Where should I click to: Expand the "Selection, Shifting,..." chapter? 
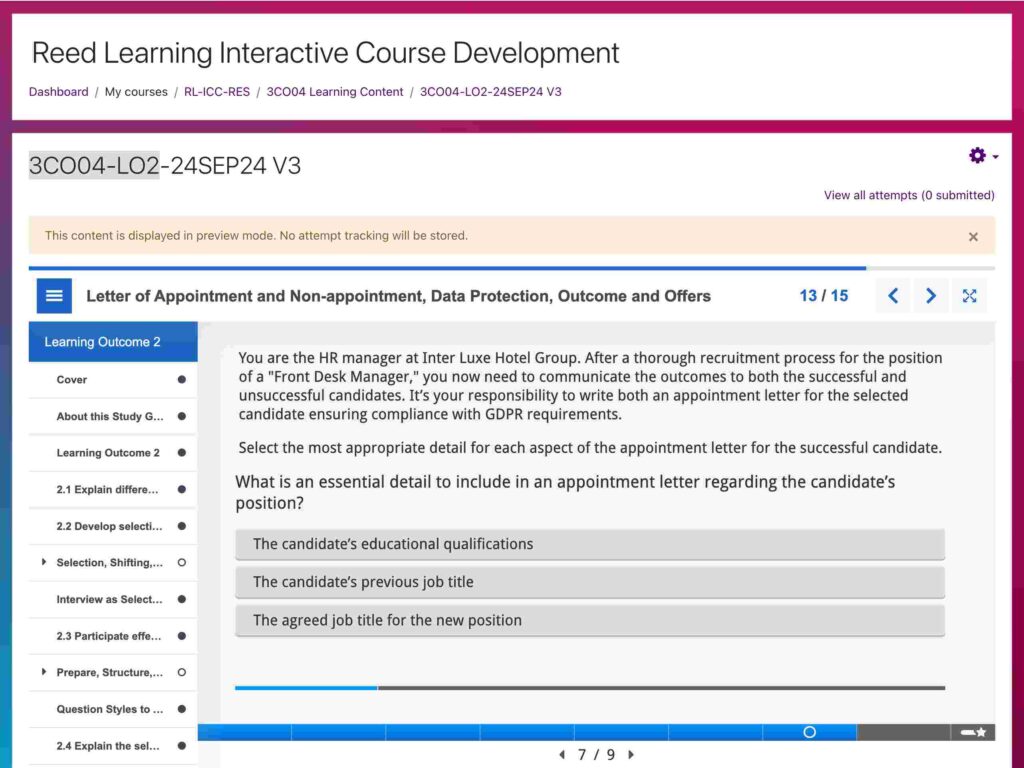(x=44, y=563)
